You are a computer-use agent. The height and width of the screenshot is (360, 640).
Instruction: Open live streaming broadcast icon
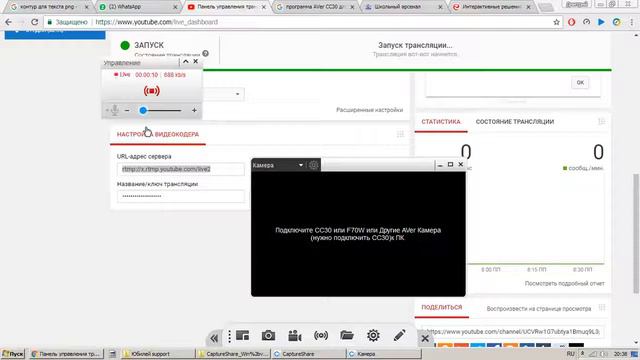321,336
